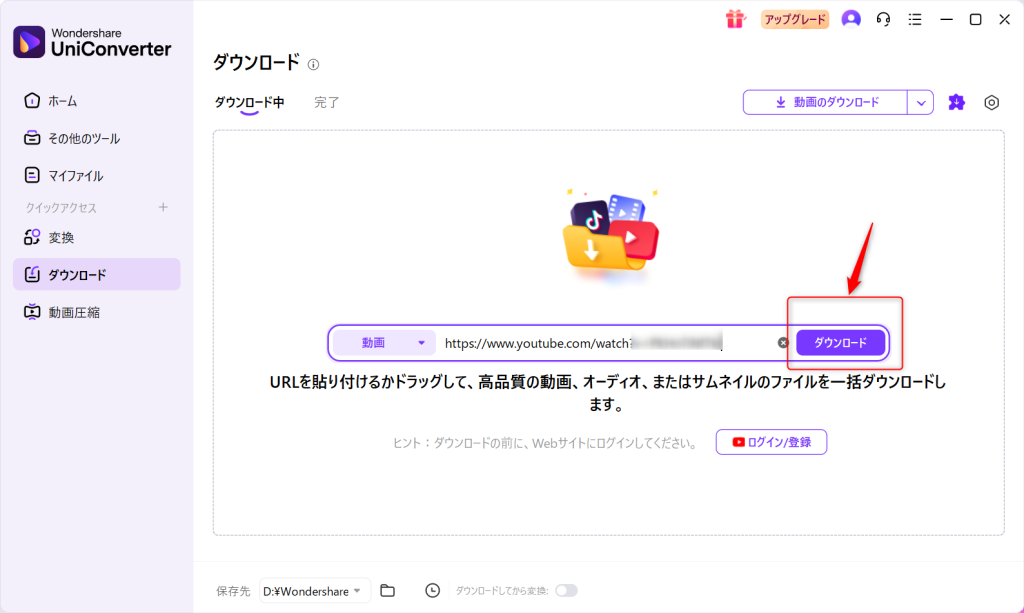
Task: Toggle ダウンロードしてから変換 switch
Action: click(566, 591)
